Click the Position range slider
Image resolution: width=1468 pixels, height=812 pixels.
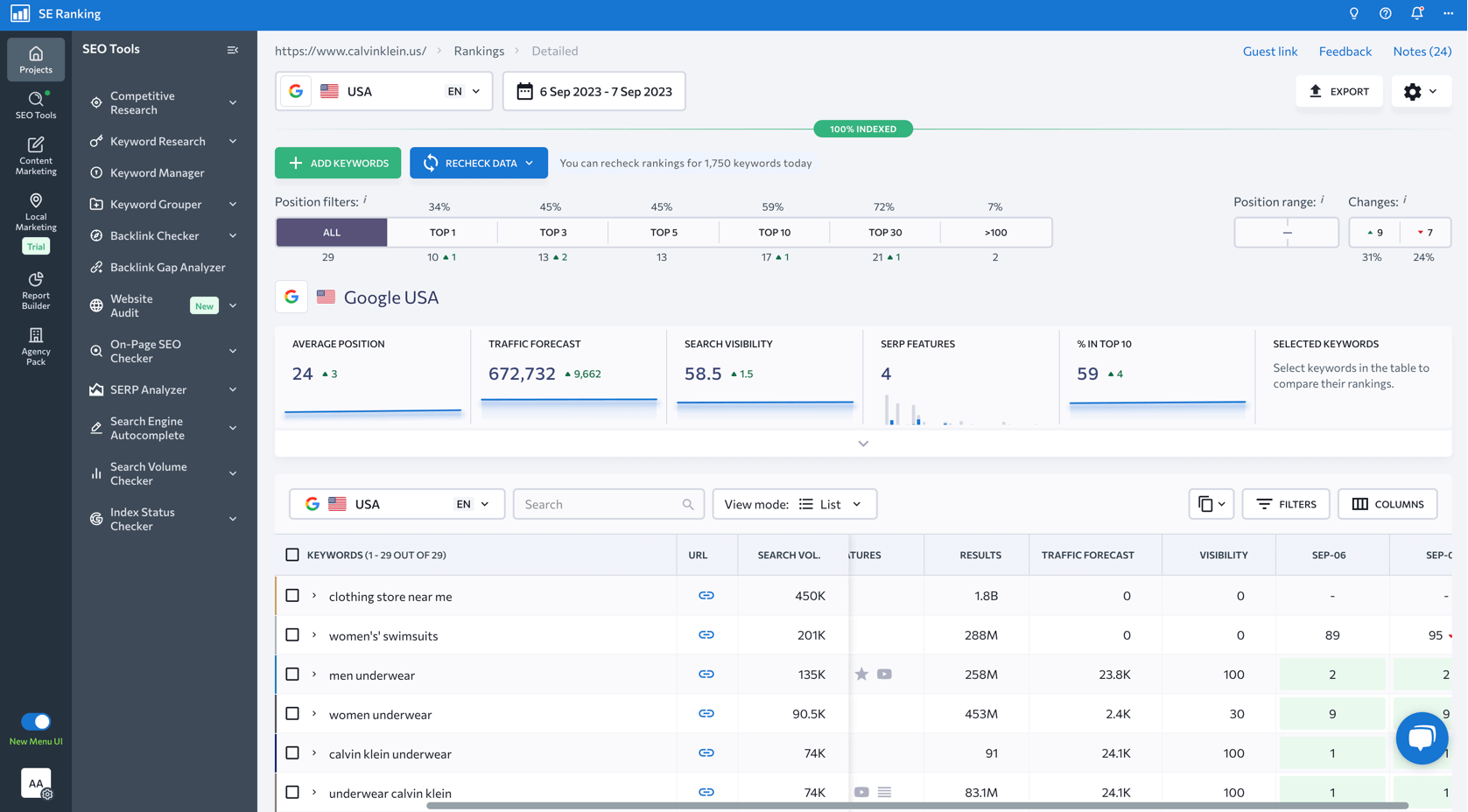click(1286, 233)
